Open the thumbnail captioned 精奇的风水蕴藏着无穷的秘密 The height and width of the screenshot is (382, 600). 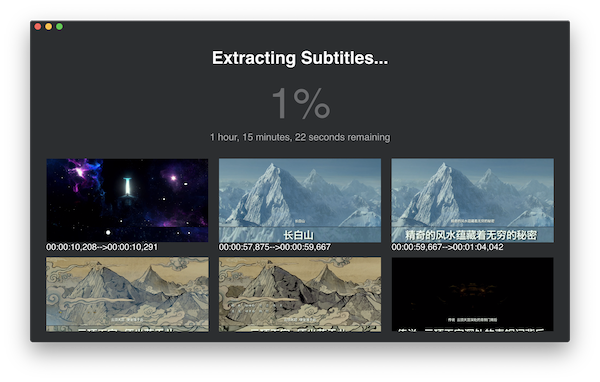pyautogui.click(x=473, y=200)
